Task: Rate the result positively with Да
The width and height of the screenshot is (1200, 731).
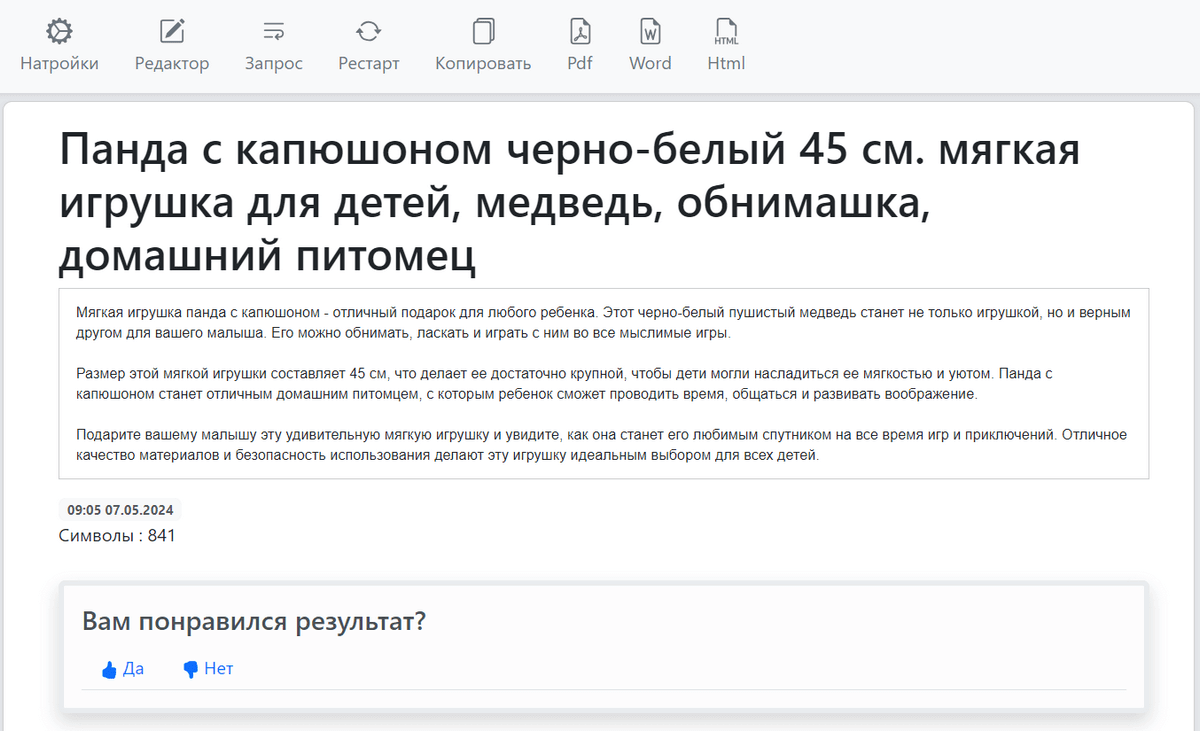Action: (x=123, y=669)
